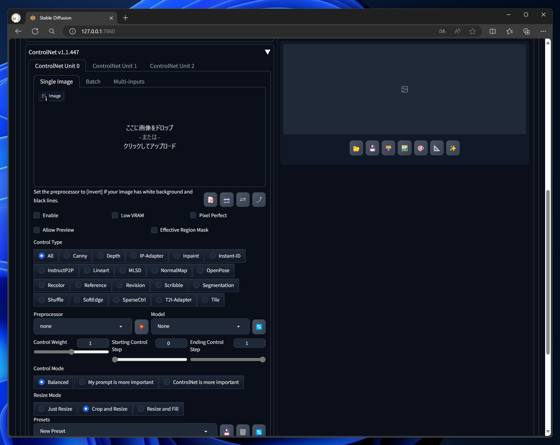The height and width of the screenshot is (445, 560).
Task: Click the send dimensions arrow icon
Action: (x=259, y=200)
